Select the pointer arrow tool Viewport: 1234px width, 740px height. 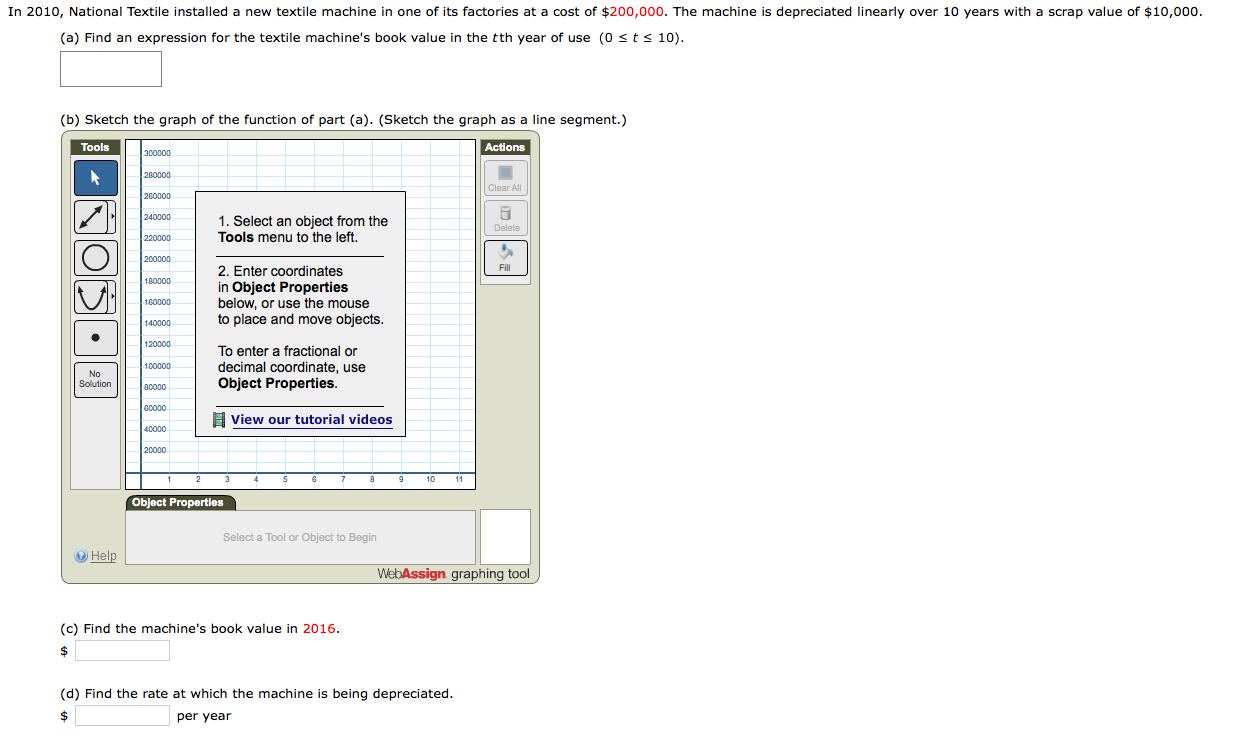(95, 178)
